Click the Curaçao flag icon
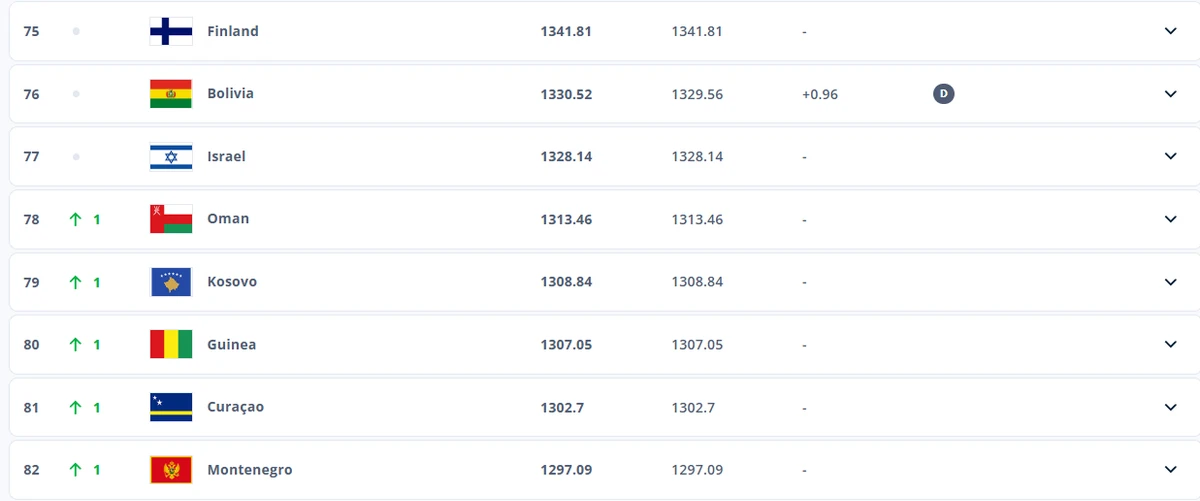This screenshot has height=501, width=1200. pos(171,407)
